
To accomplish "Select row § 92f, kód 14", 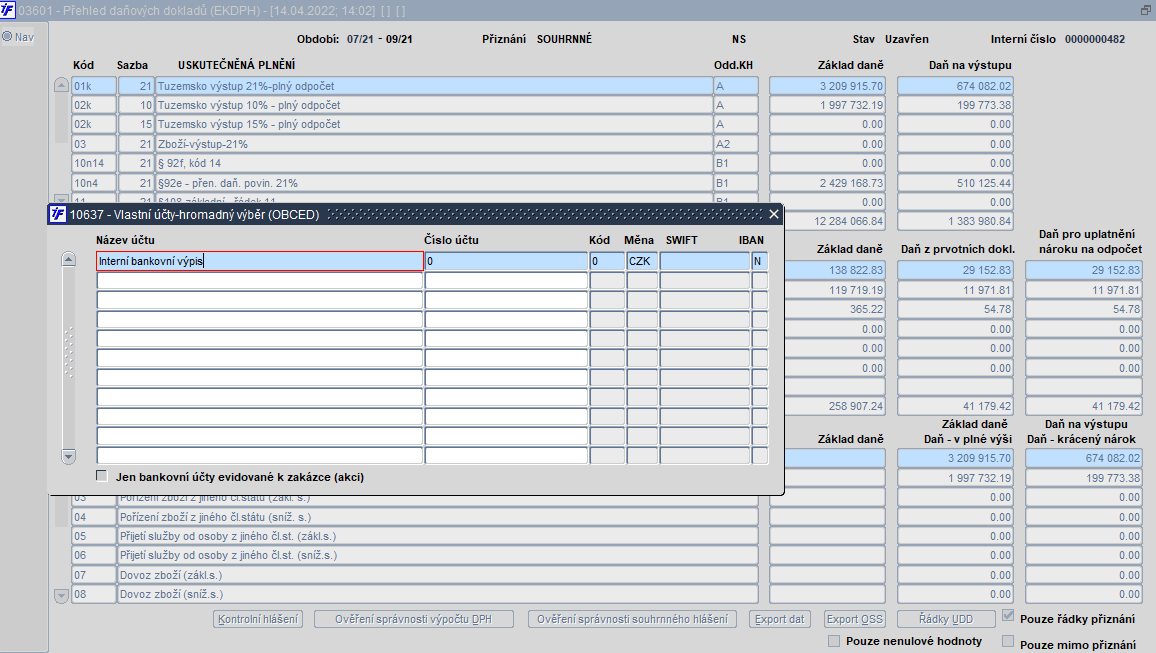I will tap(434, 164).
